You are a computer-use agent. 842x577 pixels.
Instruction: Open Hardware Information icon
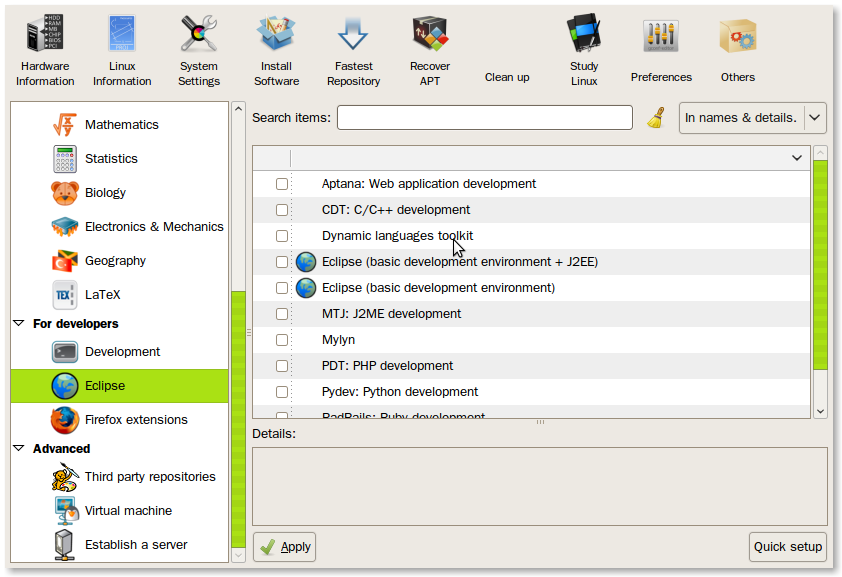45,34
